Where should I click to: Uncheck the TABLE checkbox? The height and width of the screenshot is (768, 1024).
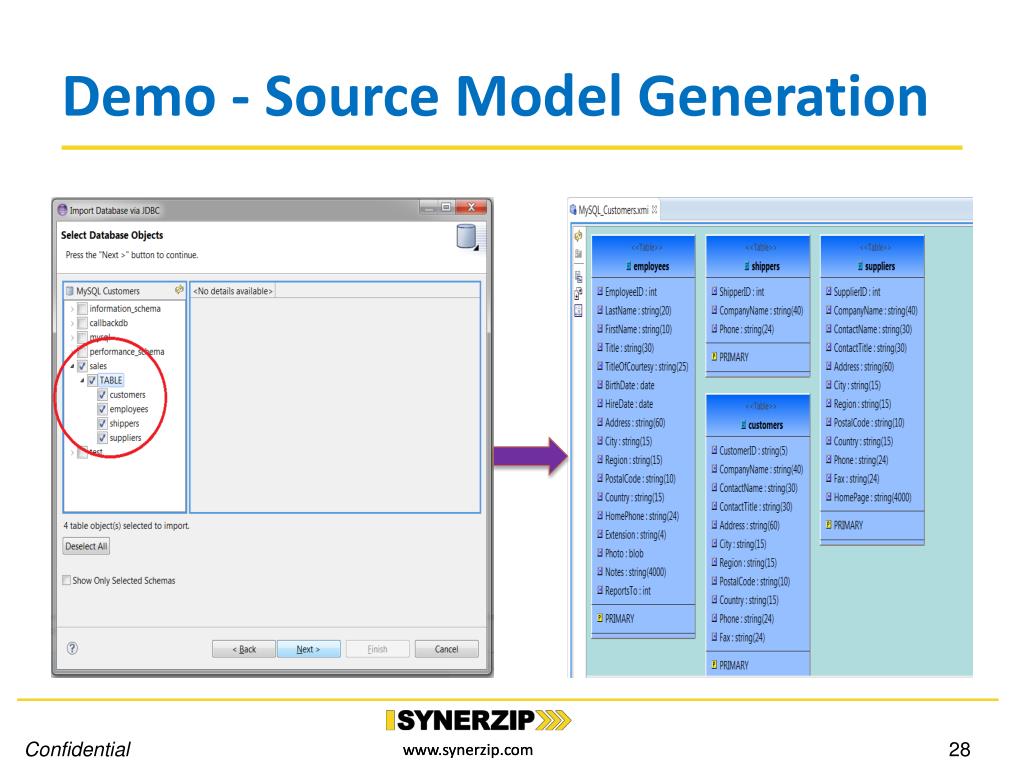click(92, 380)
